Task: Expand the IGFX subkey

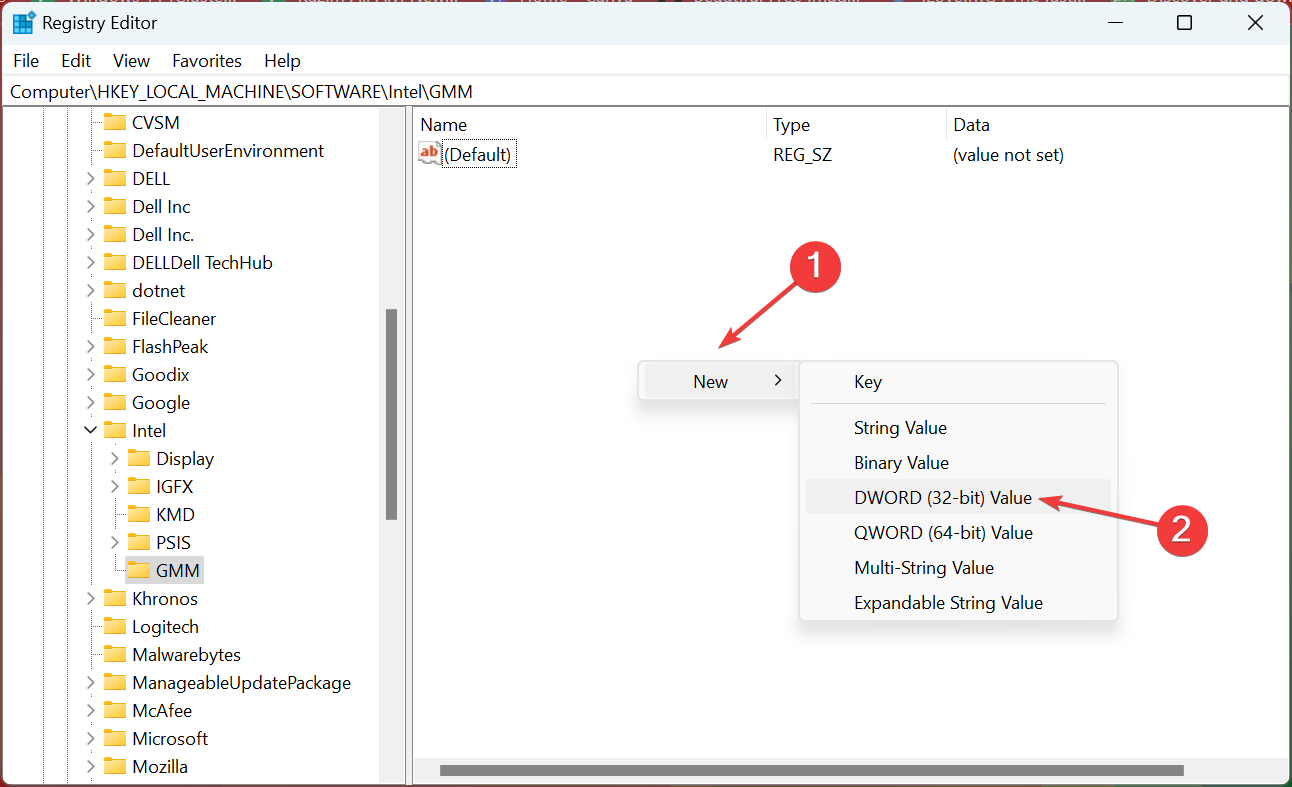Action: coord(115,487)
